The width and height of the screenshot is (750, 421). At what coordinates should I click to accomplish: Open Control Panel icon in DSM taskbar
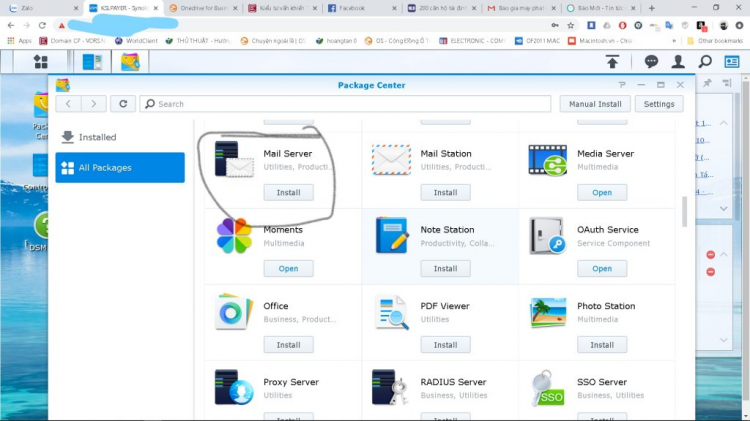(92, 62)
